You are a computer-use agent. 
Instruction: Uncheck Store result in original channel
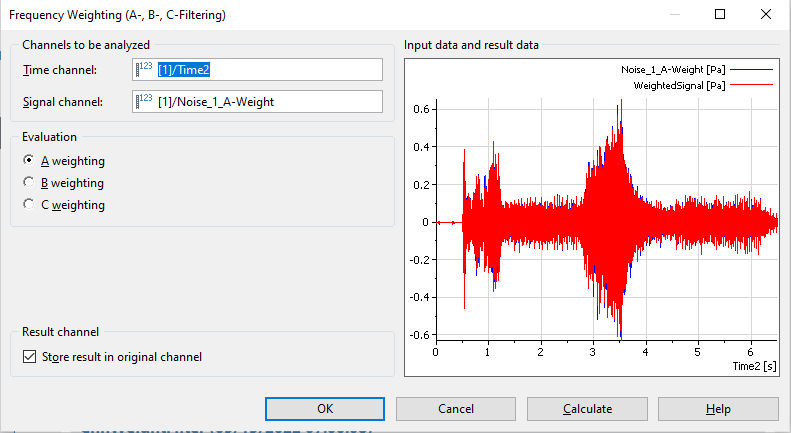click(29, 356)
